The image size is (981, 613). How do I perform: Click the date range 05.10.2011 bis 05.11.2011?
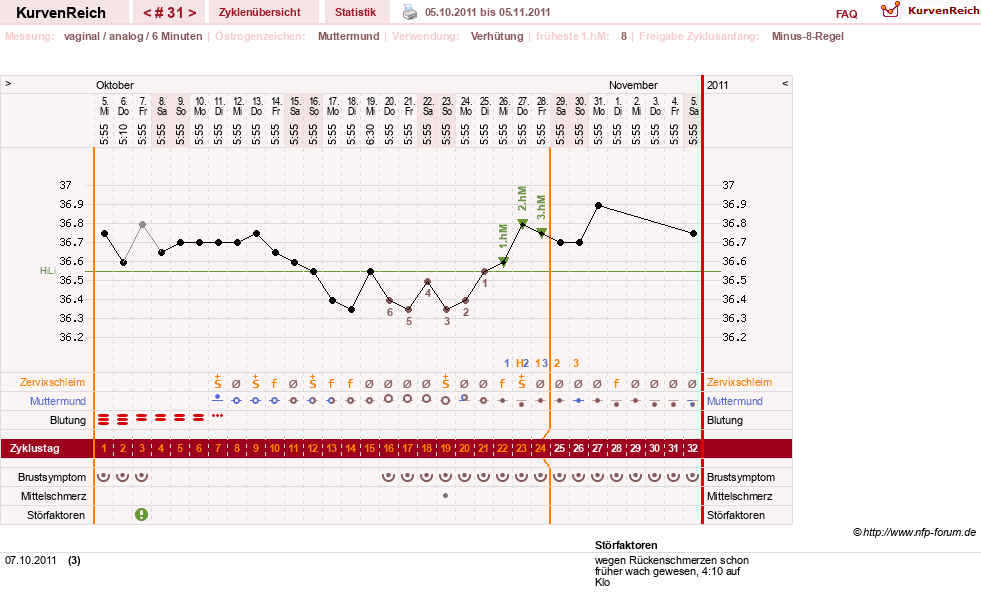click(487, 12)
